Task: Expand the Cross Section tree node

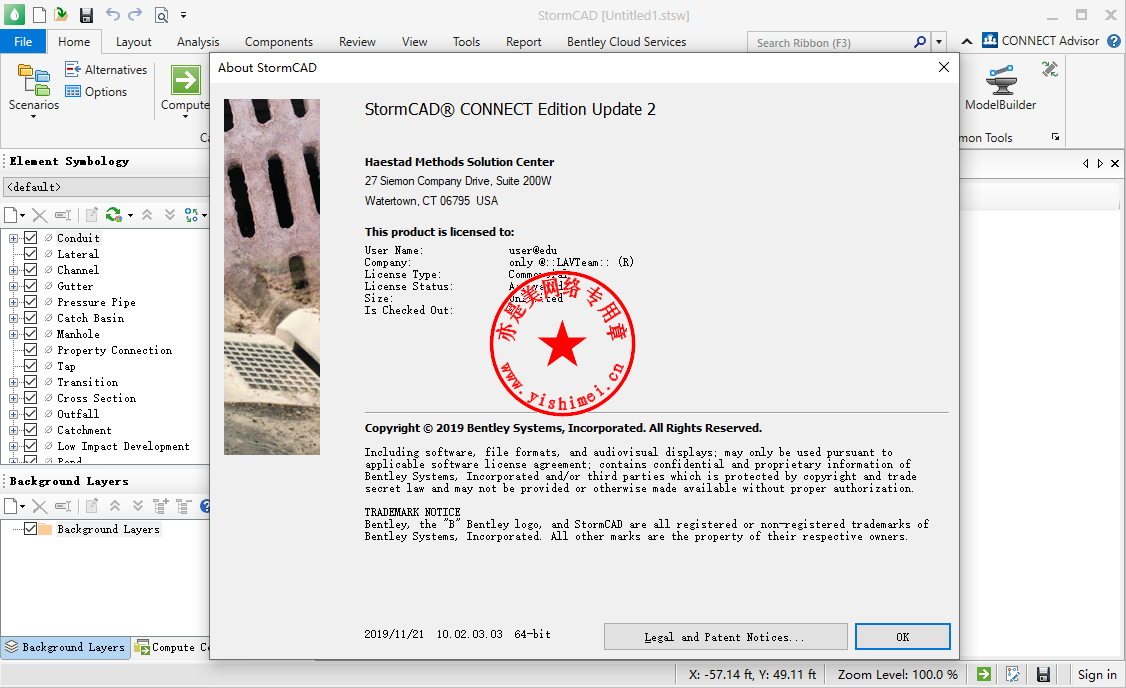Action: coord(13,399)
